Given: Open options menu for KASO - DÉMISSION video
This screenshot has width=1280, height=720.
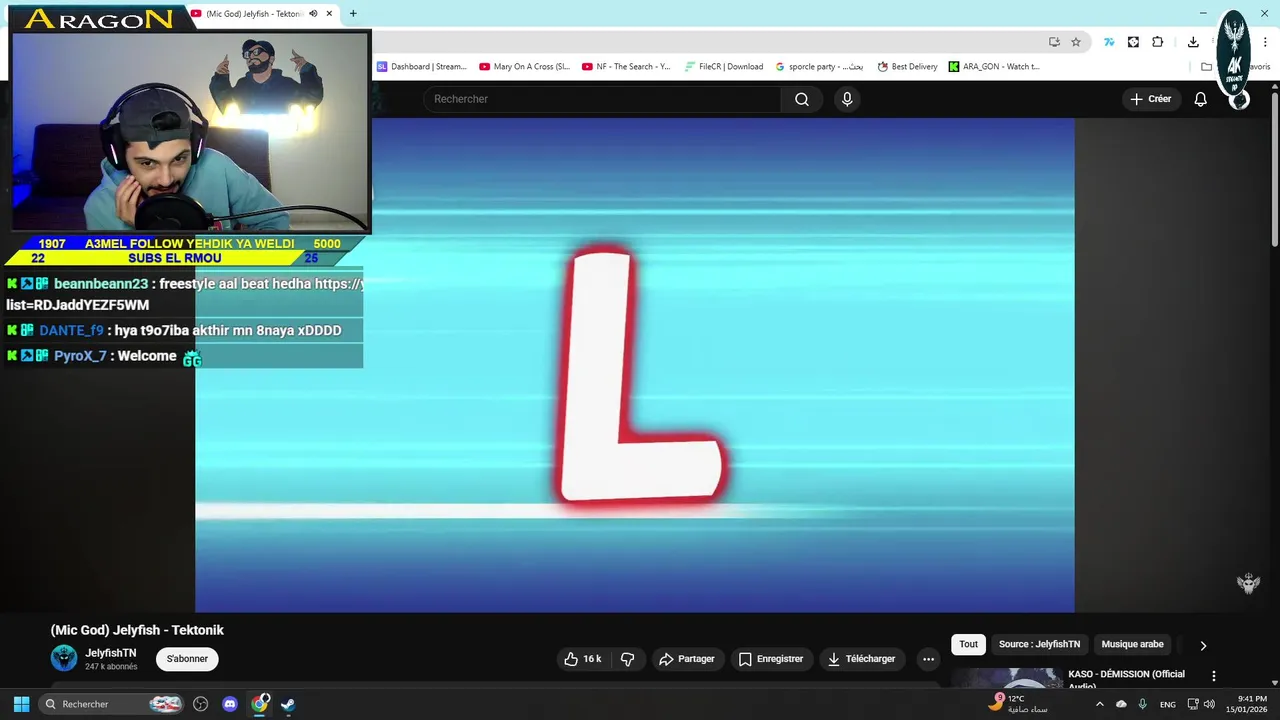Looking at the screenshot, I should pyautogui.click(x=1214, y=676).
